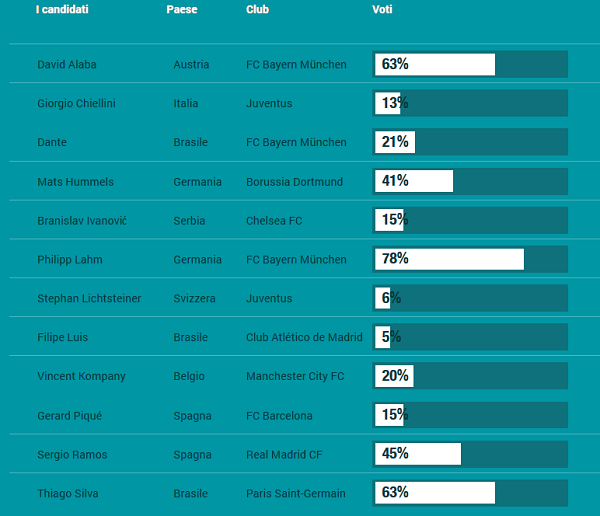
Task: Open the Mats Hummels candidate entry
Action: coord(75,182)
